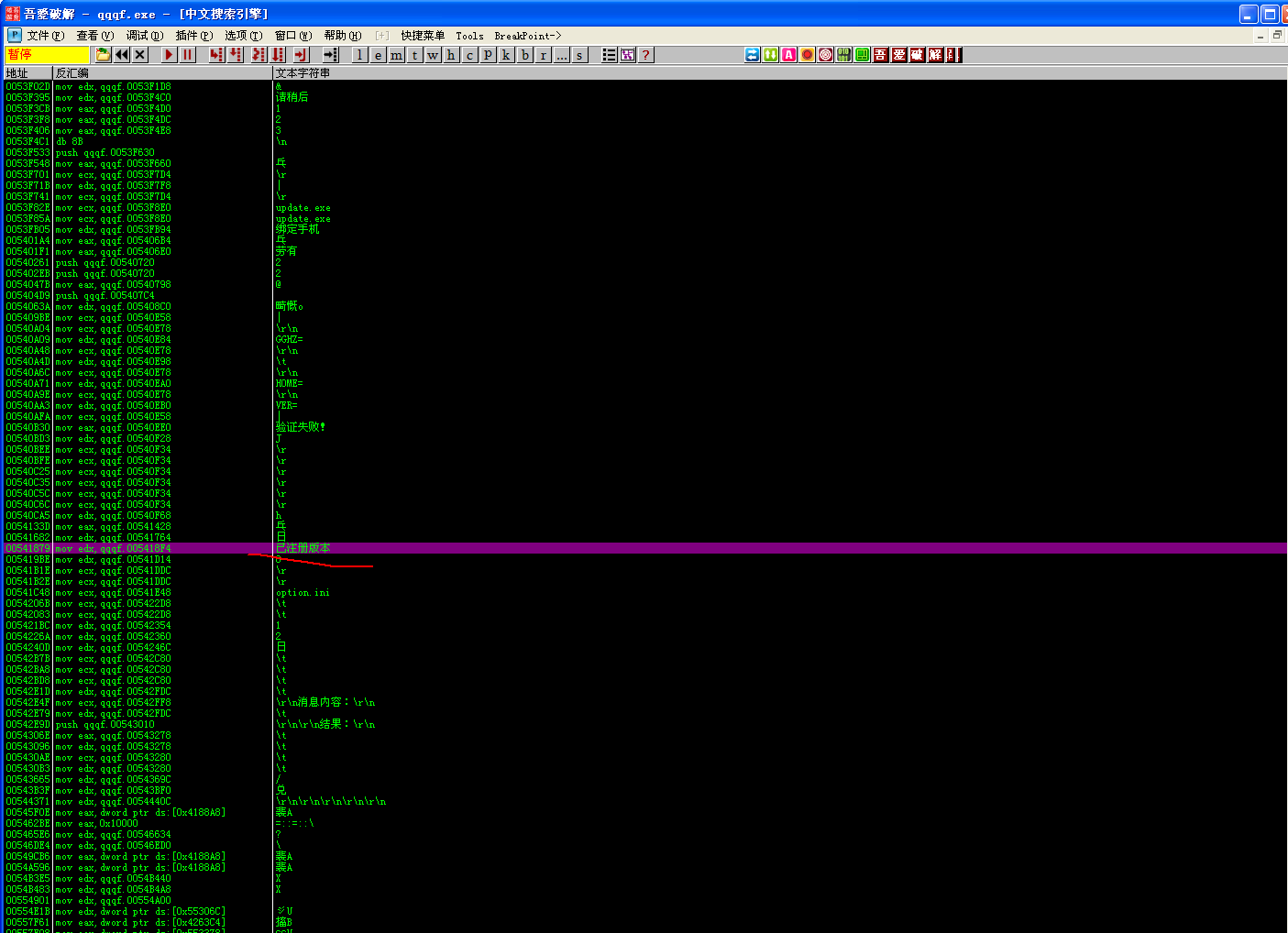Sort by the 文本字符串 column header
Screen dimensions: 1288x933
pos(780,72)
